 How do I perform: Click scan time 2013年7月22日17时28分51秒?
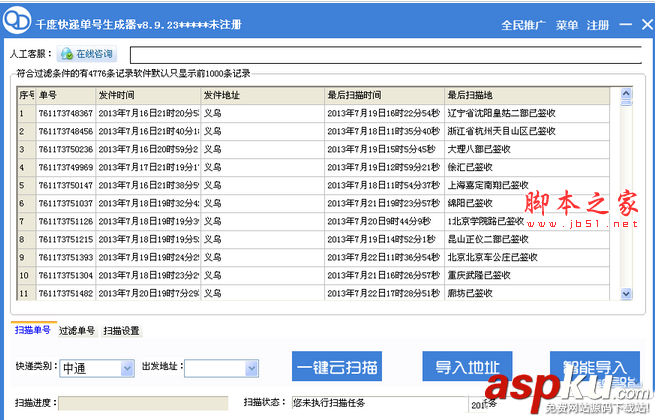point(383,293)
